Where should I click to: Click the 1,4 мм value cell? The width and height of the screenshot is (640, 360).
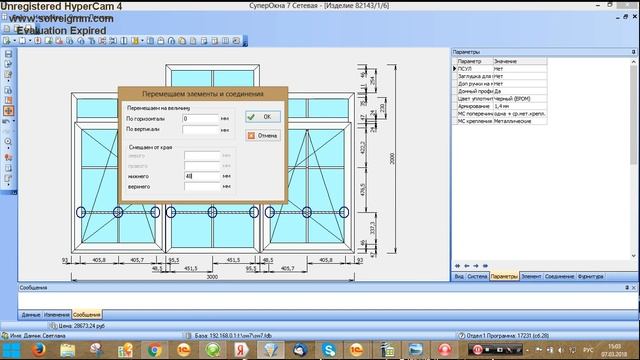(520, 106)
